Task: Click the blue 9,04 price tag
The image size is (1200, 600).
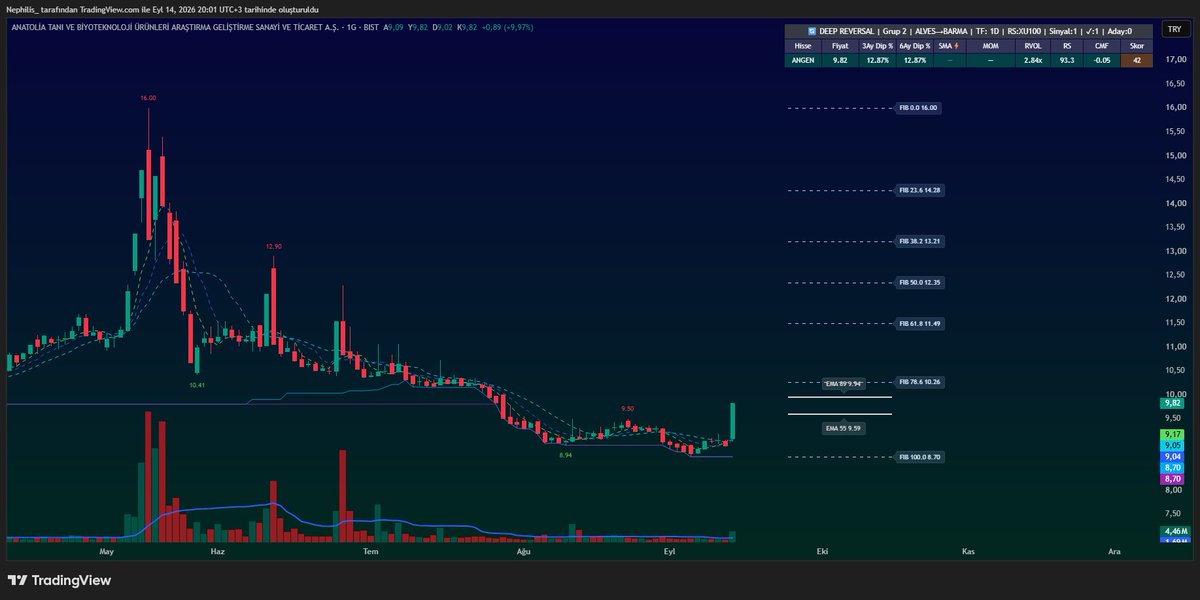Action: click(x=1172, y=457)
